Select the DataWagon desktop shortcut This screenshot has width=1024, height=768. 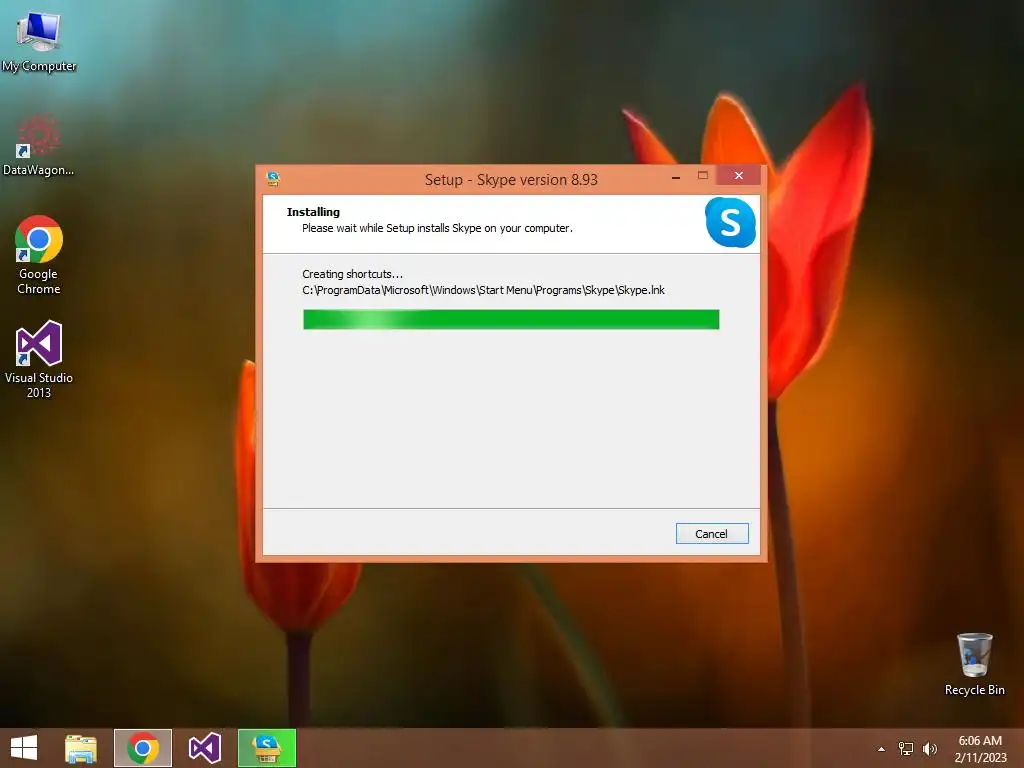tap(39, 145)
